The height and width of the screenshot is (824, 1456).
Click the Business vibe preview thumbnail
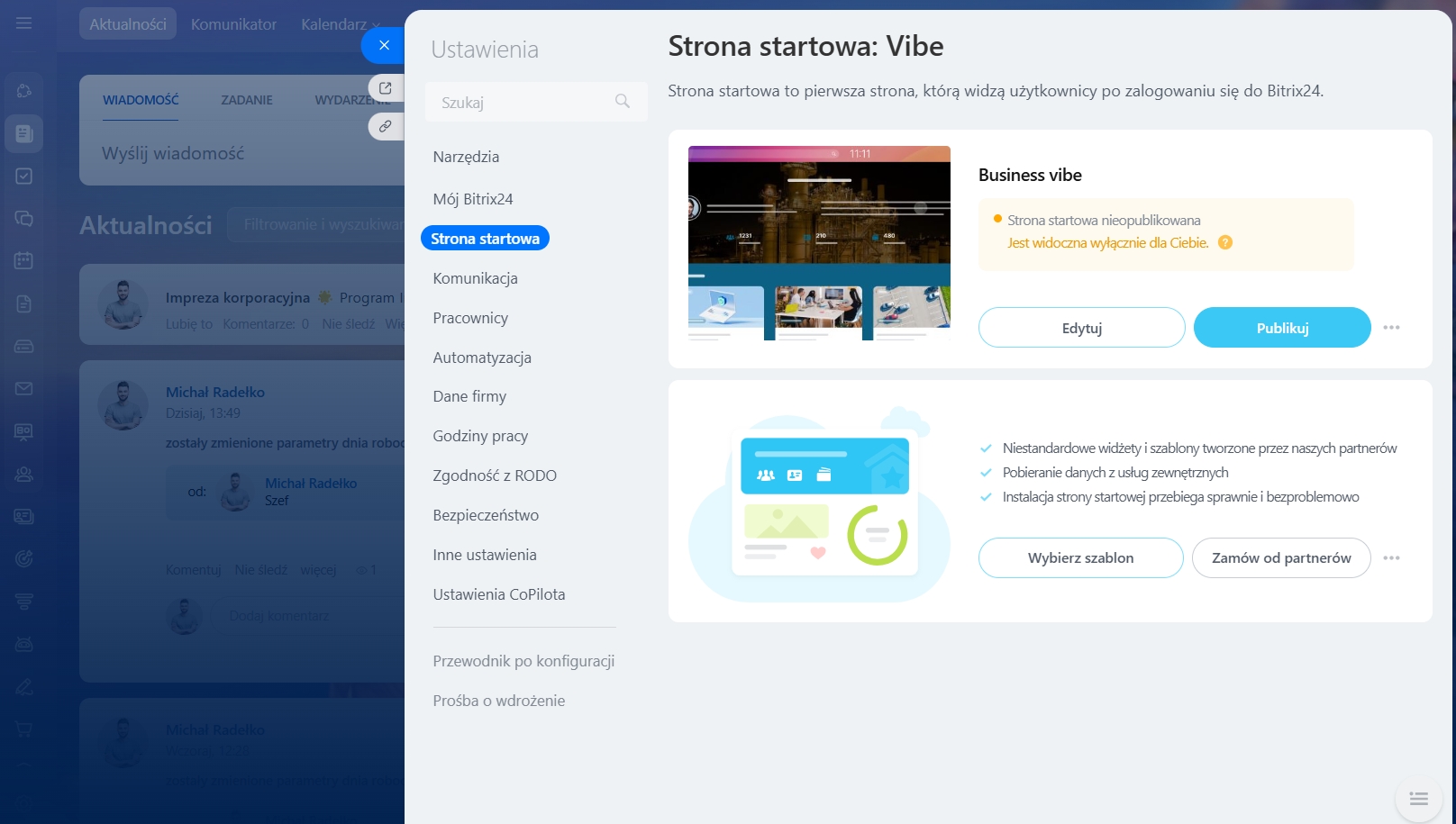819,243
